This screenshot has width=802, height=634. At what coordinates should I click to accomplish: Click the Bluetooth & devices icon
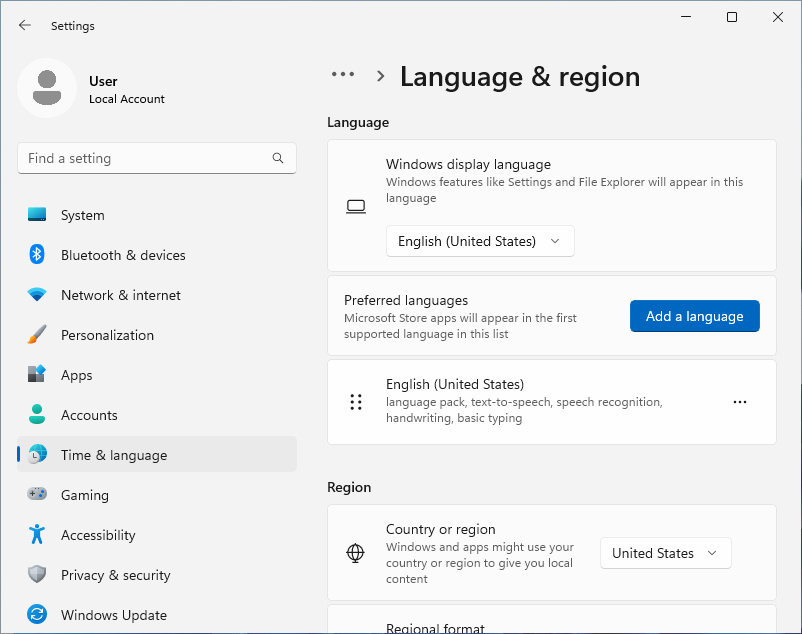tap(37, 255)
